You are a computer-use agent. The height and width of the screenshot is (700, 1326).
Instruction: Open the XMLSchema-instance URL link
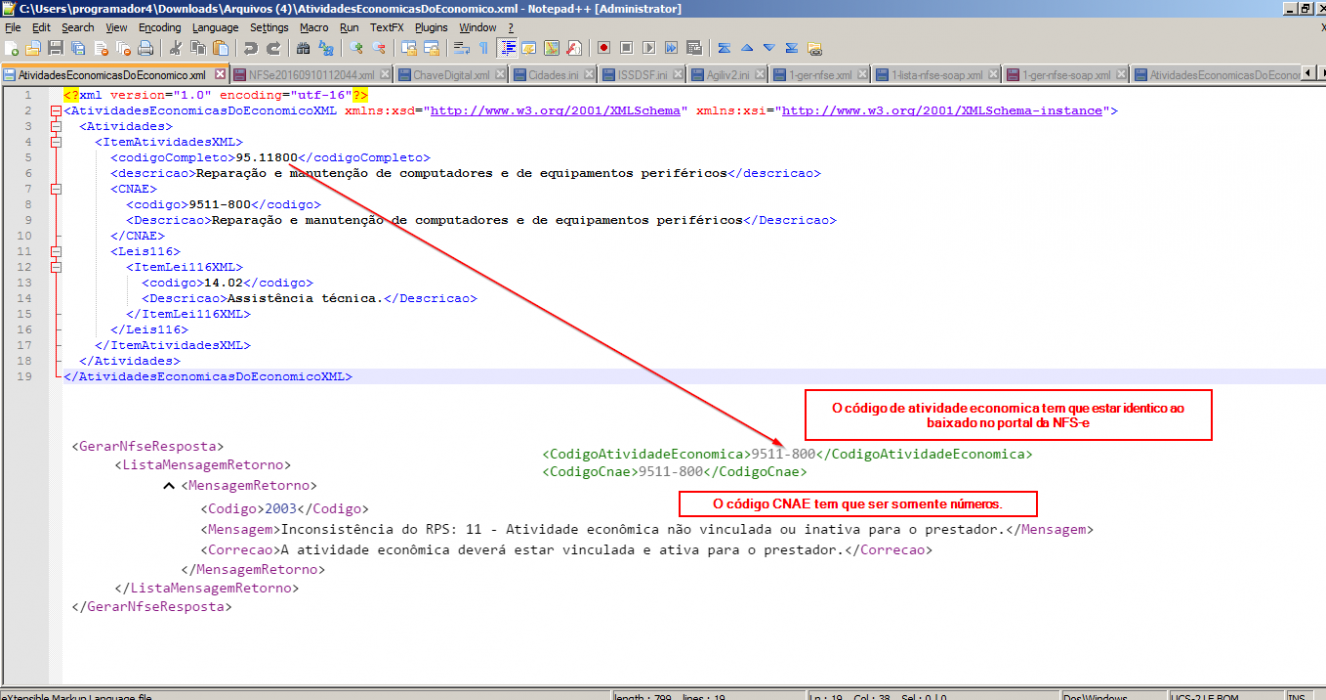(940, 111)
